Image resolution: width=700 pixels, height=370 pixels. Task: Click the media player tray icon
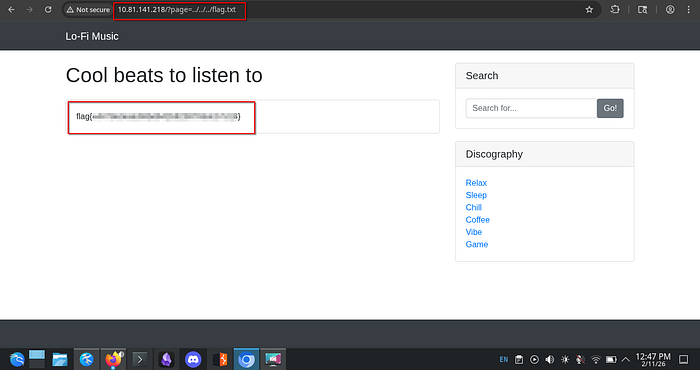tap(534, 359)
